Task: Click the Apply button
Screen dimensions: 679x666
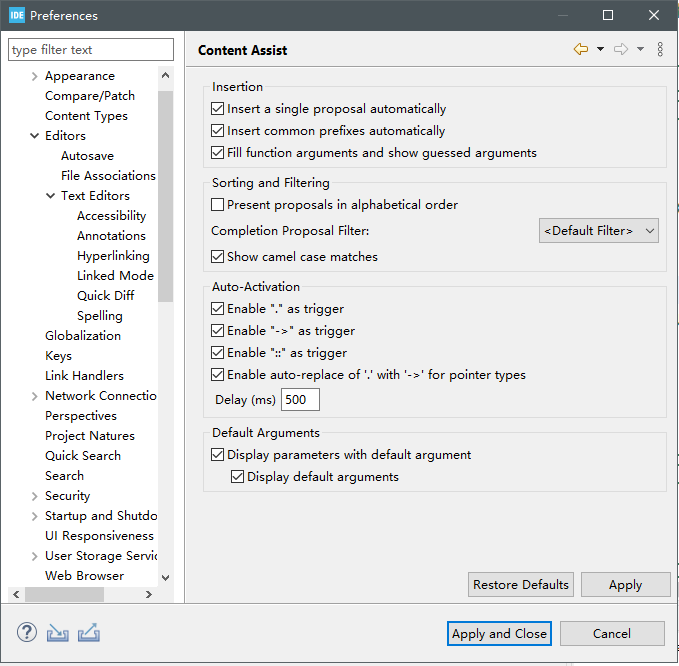Action: 625,585
